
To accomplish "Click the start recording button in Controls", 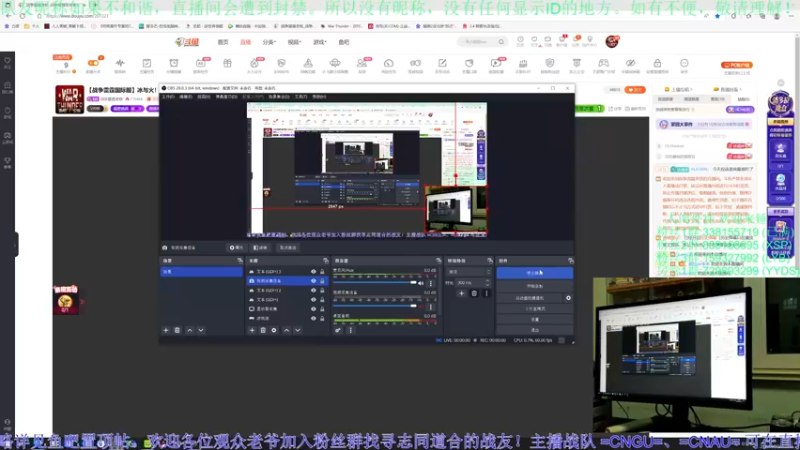I will 535,286.
